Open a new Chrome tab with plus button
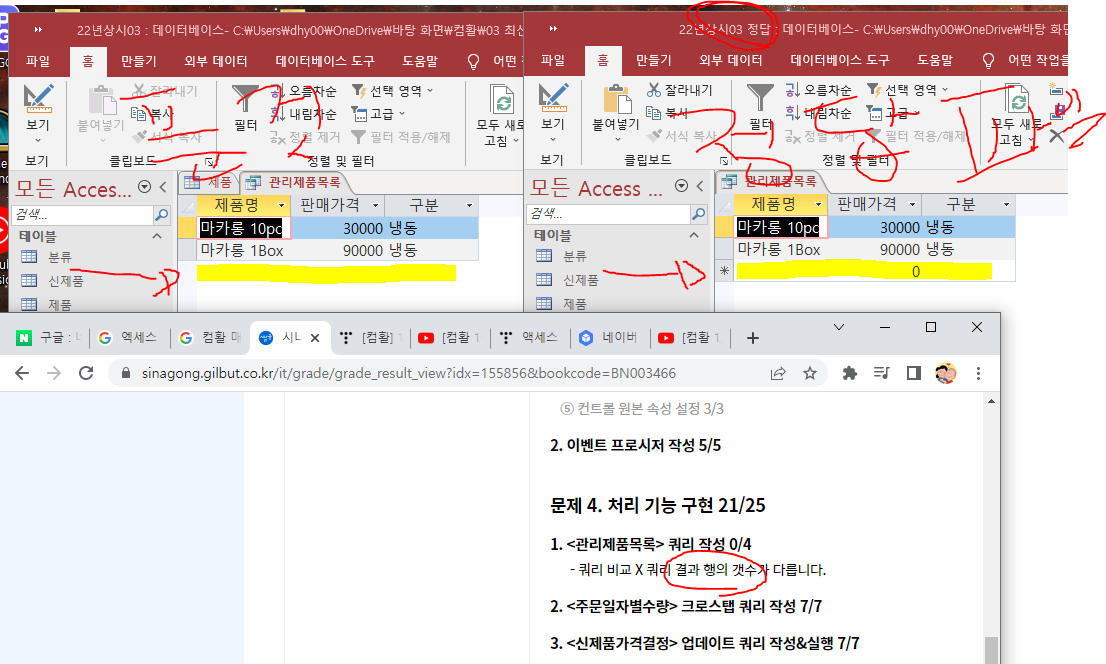Screen dimensions: 1106x664 (753, 338)
